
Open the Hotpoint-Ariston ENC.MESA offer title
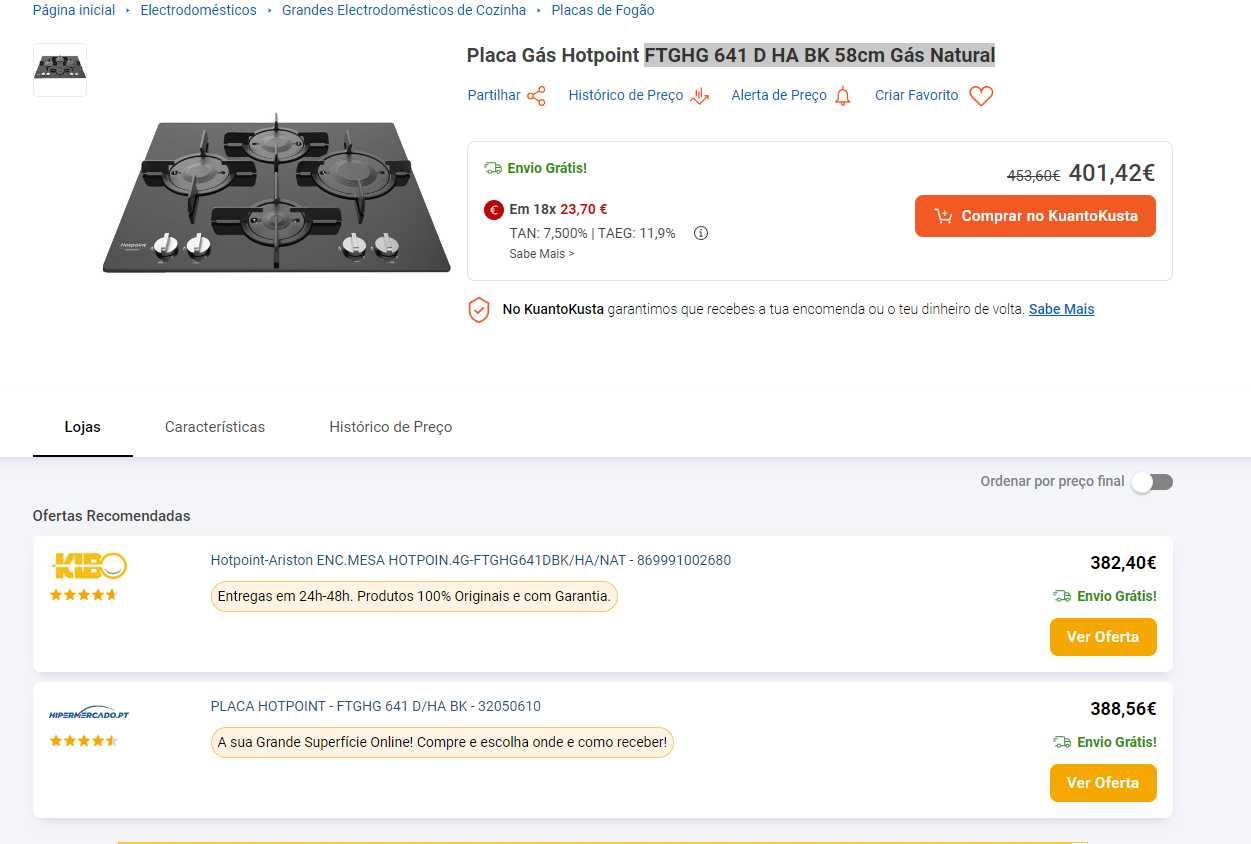click(471, 560)
